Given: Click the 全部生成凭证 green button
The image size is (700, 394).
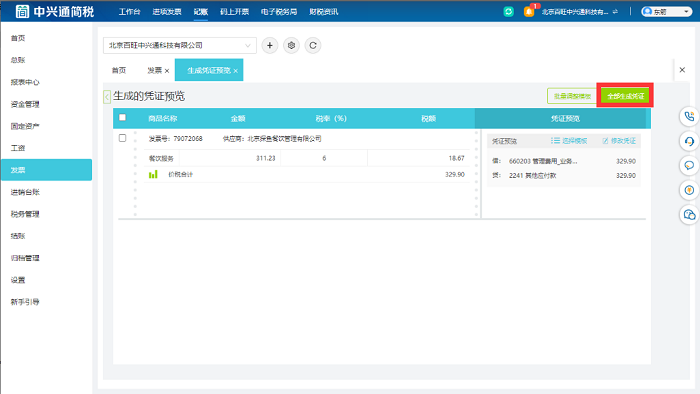Looking at the screenshot, I should pyautogui.click(x=625, y=96).
